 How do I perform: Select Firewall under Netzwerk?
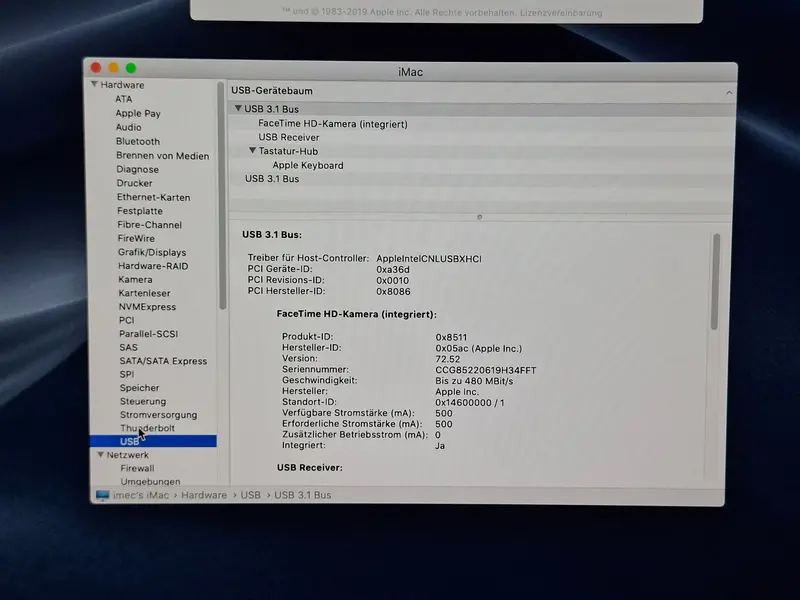137,468
